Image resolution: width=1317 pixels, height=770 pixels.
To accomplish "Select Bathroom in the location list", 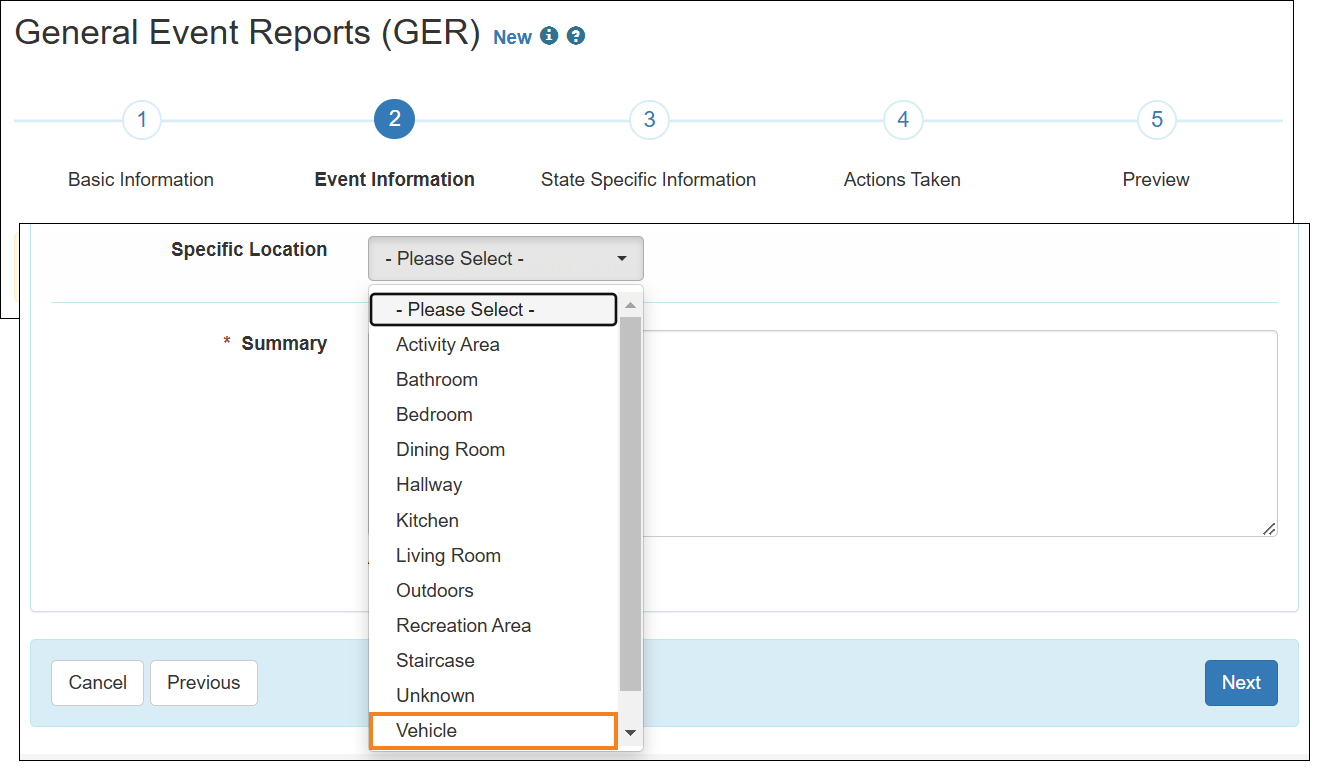I will [x=494, y=380].
